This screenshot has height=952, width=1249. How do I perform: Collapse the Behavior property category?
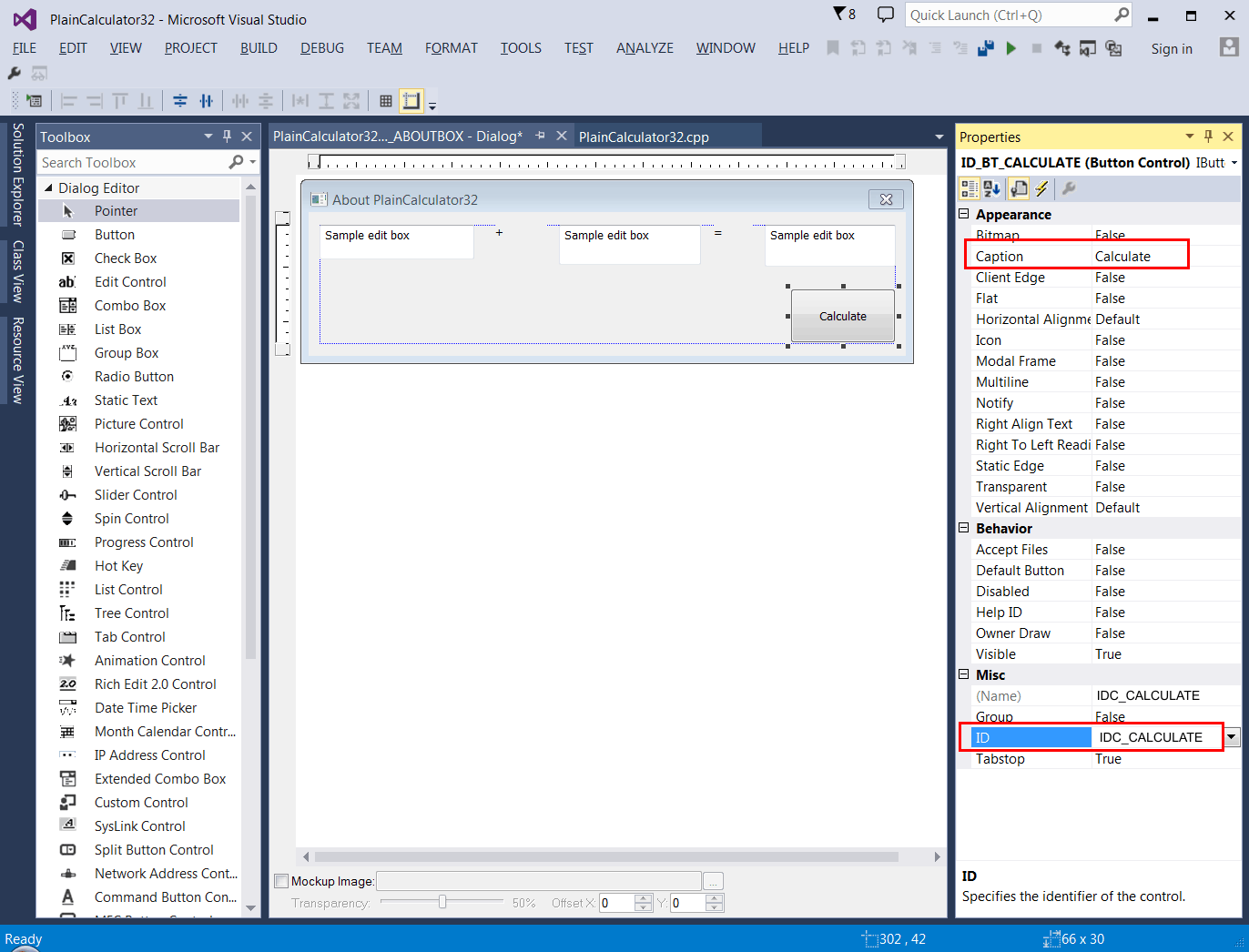964,528
